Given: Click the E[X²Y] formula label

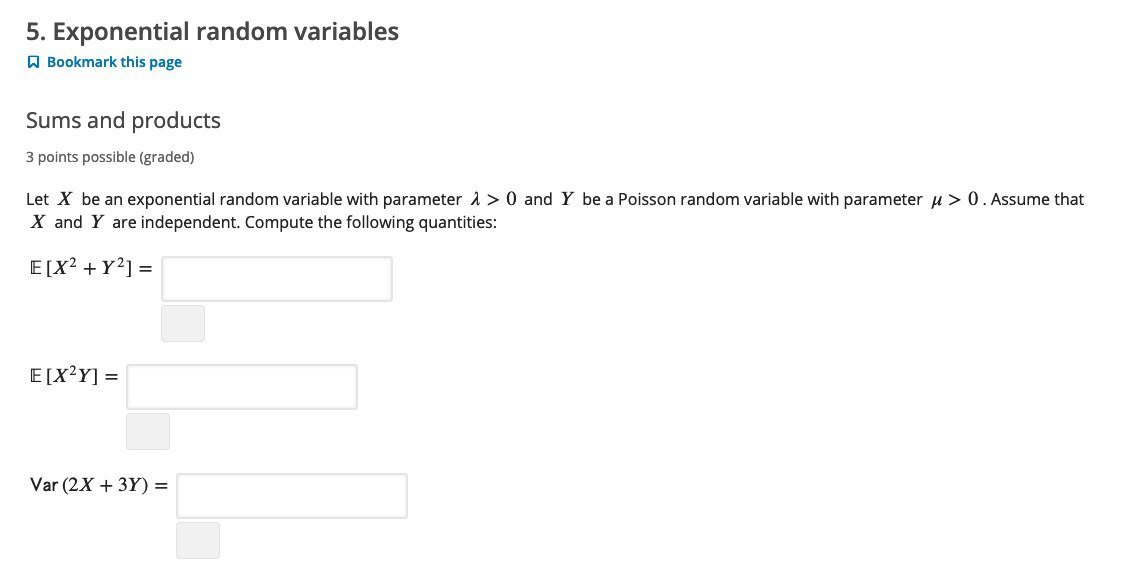Looking at the screenshot, I should [x=73, y=376].
